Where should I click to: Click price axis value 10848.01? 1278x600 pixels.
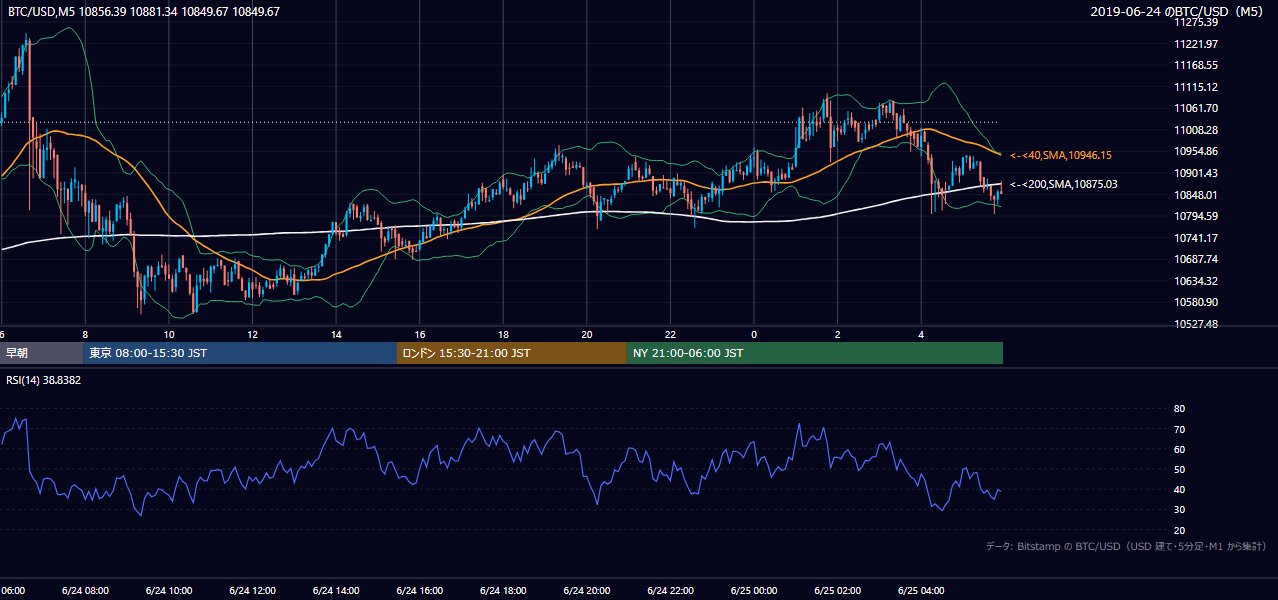point(1196,195)
